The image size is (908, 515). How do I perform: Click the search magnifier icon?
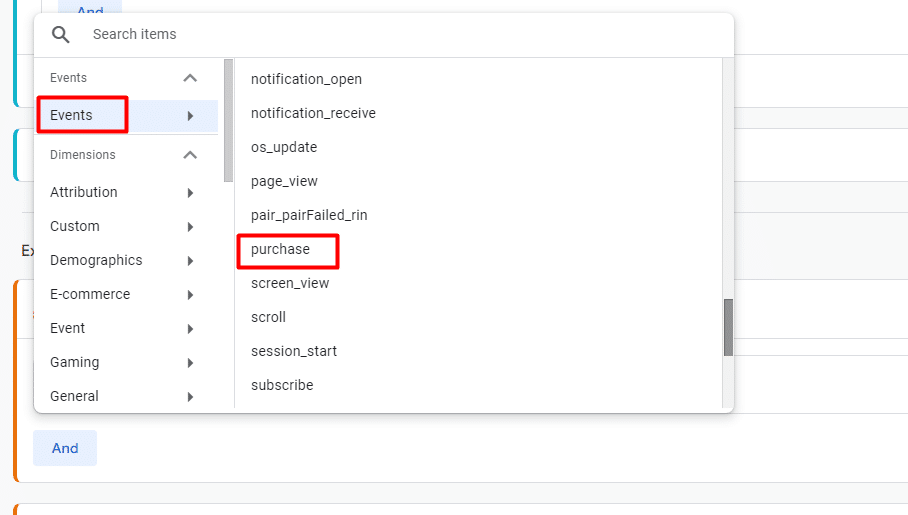61,34
